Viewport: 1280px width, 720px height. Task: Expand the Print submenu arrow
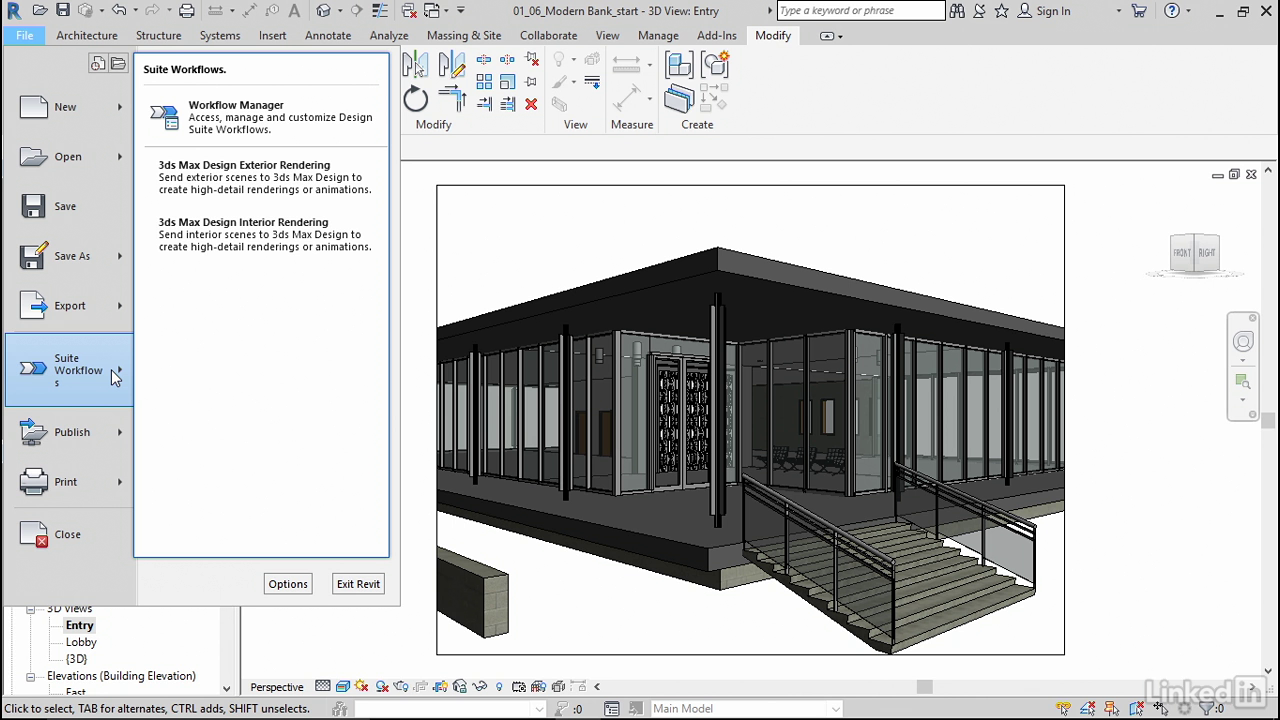[x=120, y=482]
